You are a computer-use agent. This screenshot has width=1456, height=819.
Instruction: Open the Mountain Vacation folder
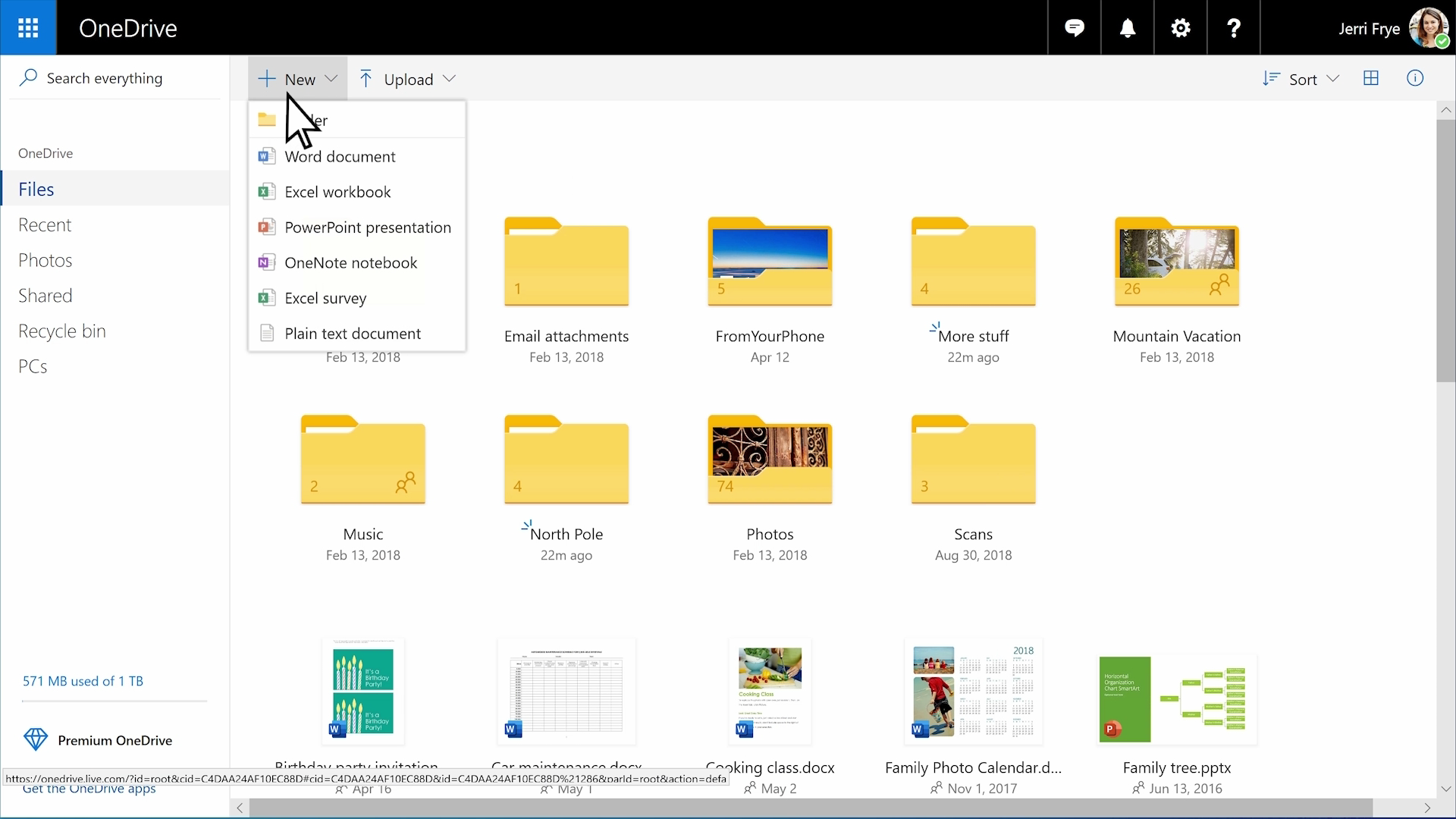(x=1176, y=262)
